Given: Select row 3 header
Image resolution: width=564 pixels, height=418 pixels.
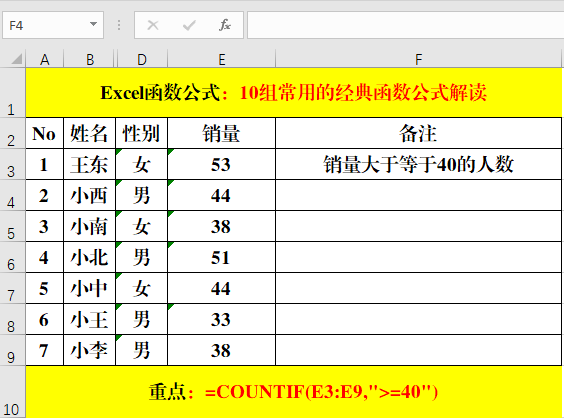Looking at the screenshot, I should [x=13, y=164].
